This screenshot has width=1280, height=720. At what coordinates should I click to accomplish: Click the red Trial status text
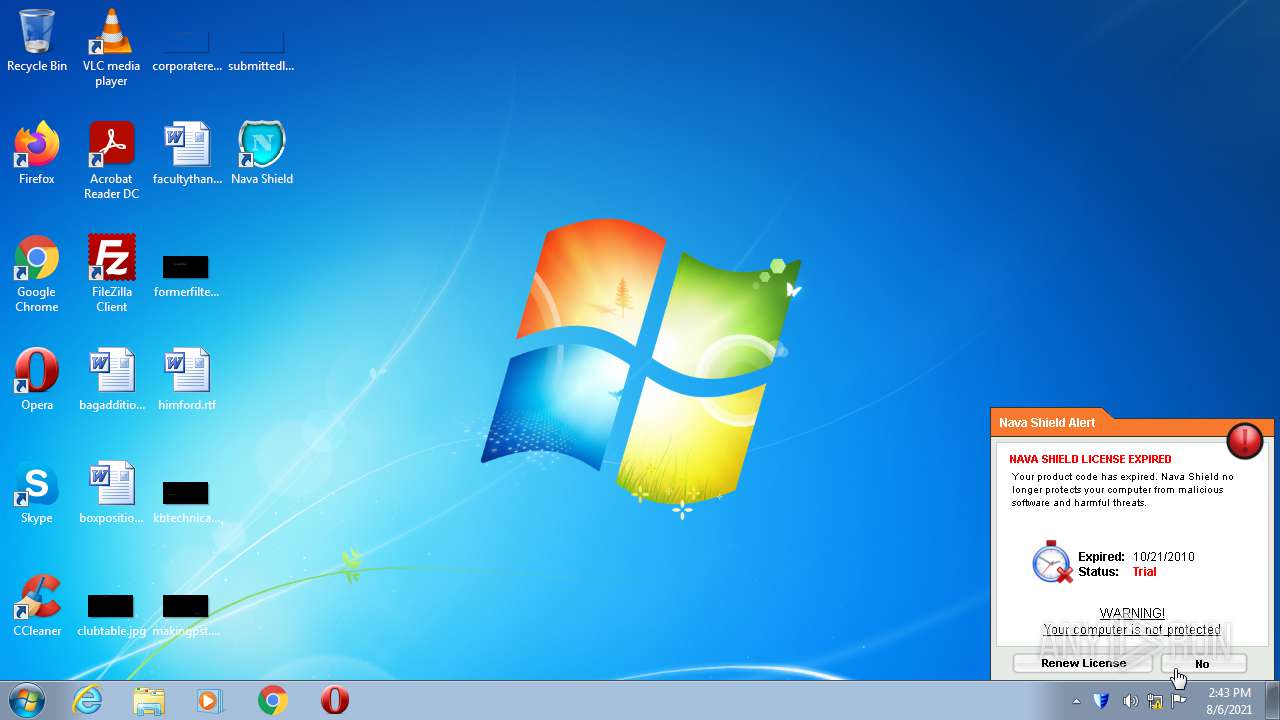tap(1144, 572)
